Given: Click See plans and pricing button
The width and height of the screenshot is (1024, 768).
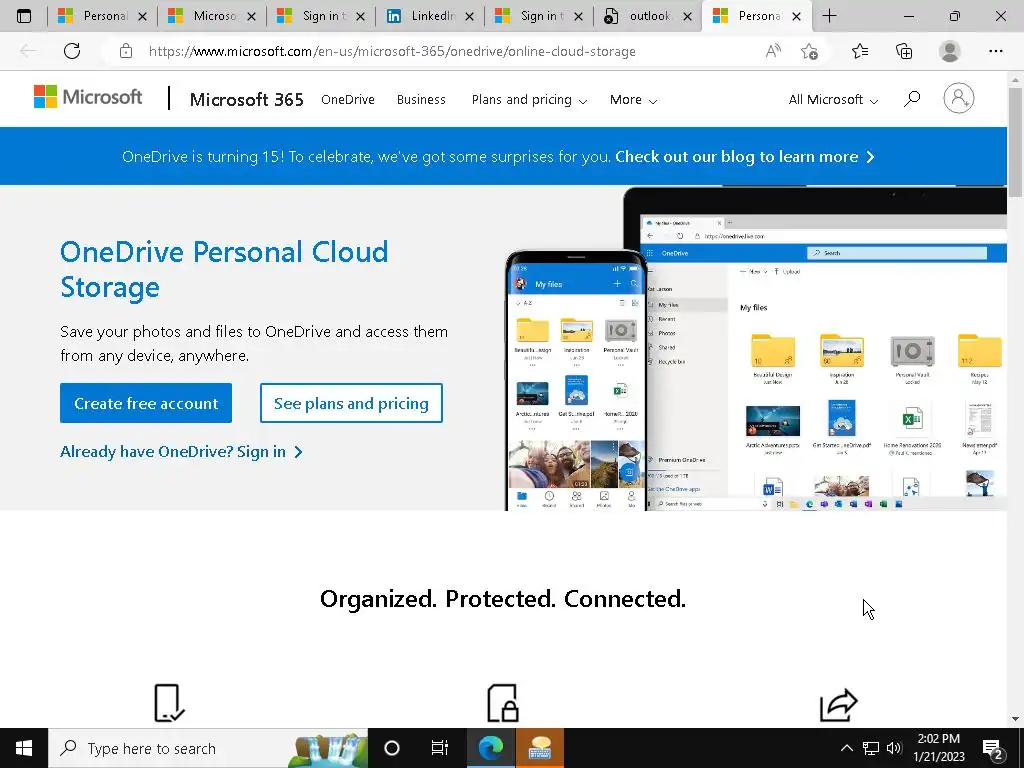Looking at the screenshot, I should click(351, 403).
